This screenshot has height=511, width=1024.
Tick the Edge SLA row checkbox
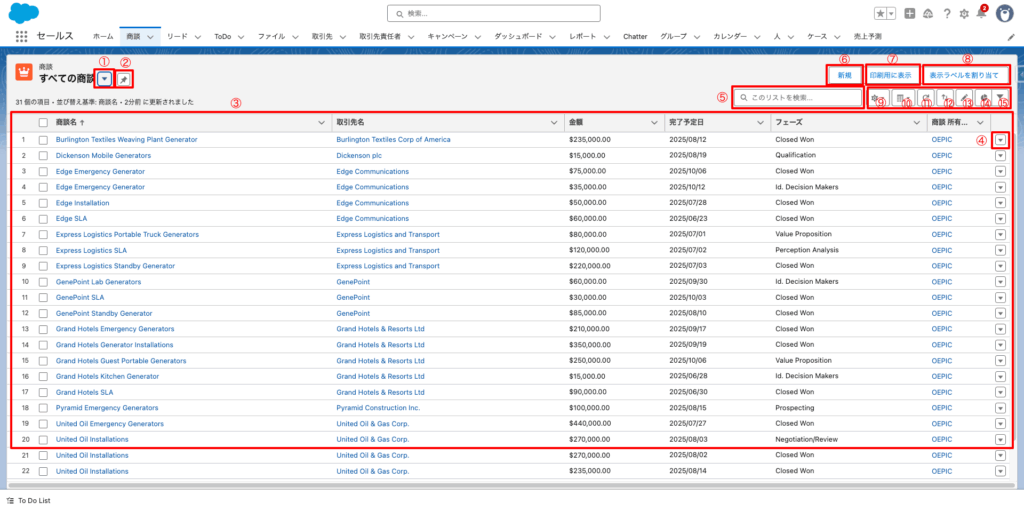pos(43,218)
